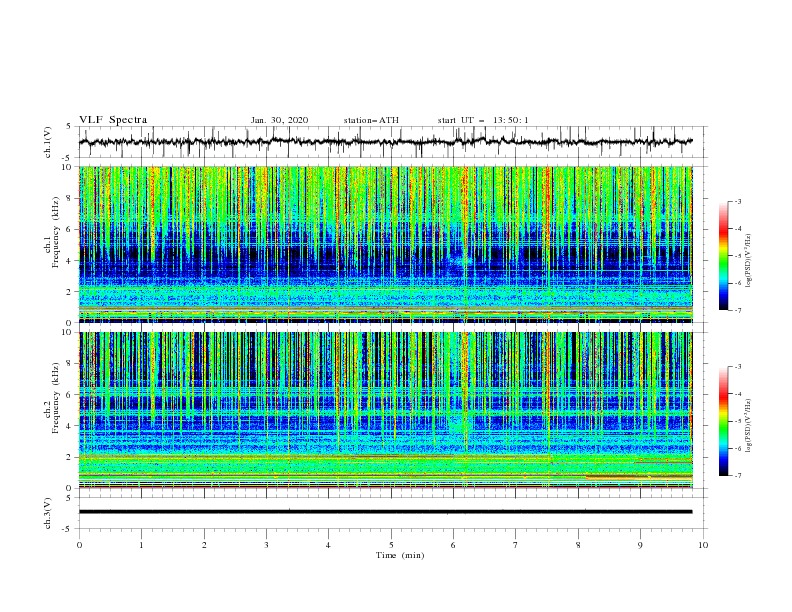This screenshot has width=792, height=612.
Task: Click the "ch.3(V)" axis label
Action: (48, 513)
